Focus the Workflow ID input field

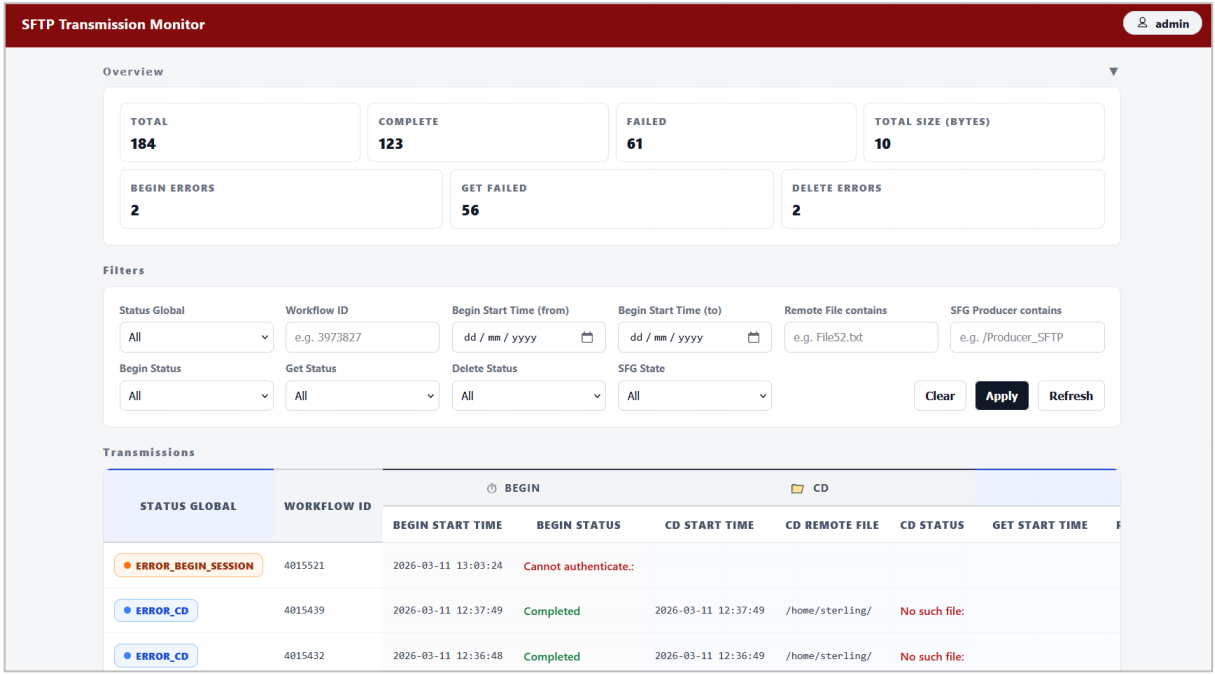[362, 337]
